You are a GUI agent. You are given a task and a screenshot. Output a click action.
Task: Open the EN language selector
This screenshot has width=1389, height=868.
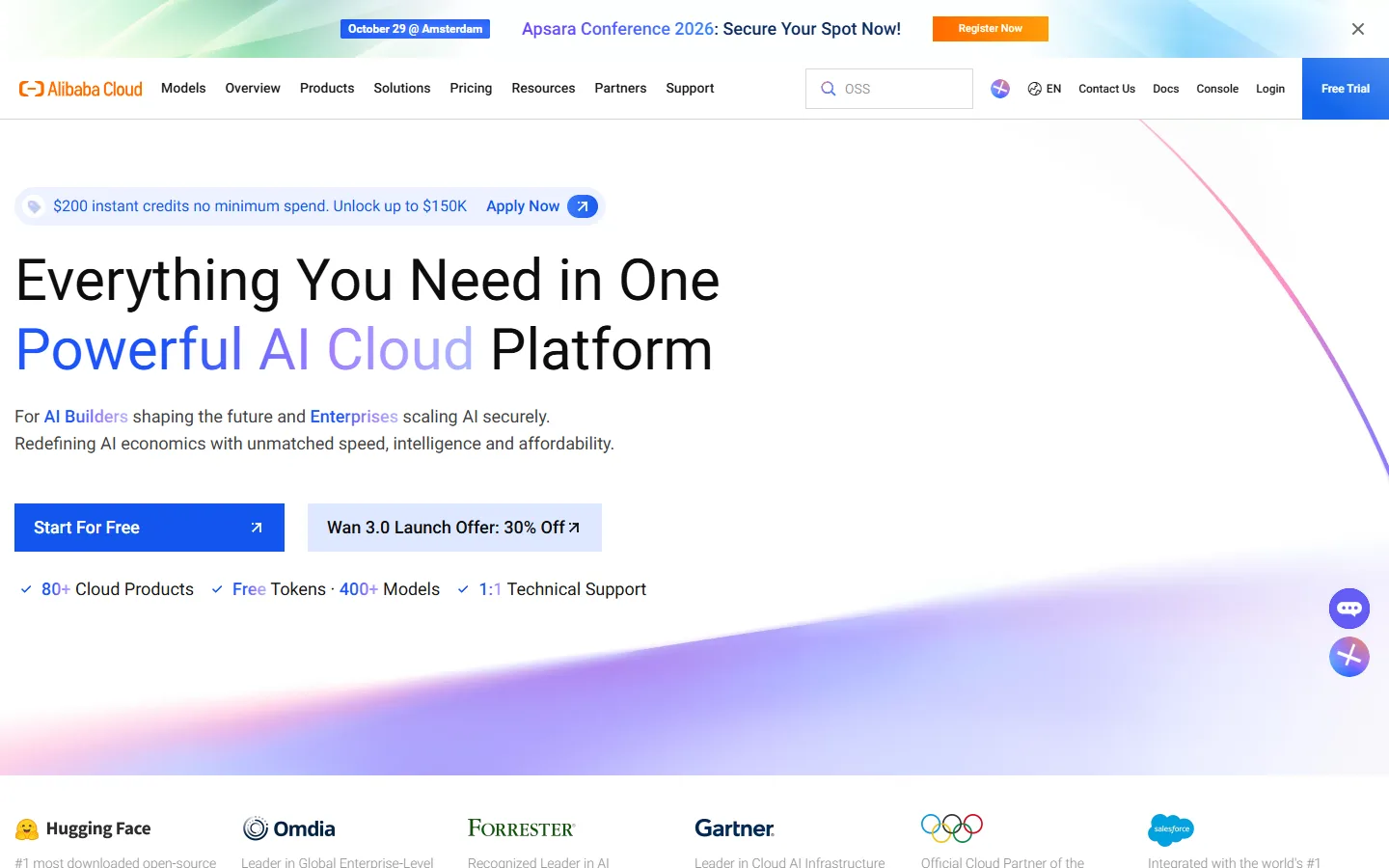(1045, 89)
